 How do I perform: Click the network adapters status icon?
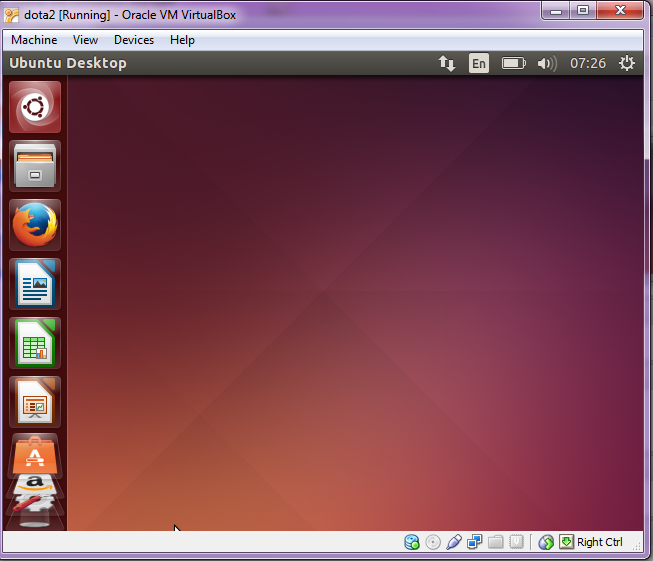coord(474,542)
